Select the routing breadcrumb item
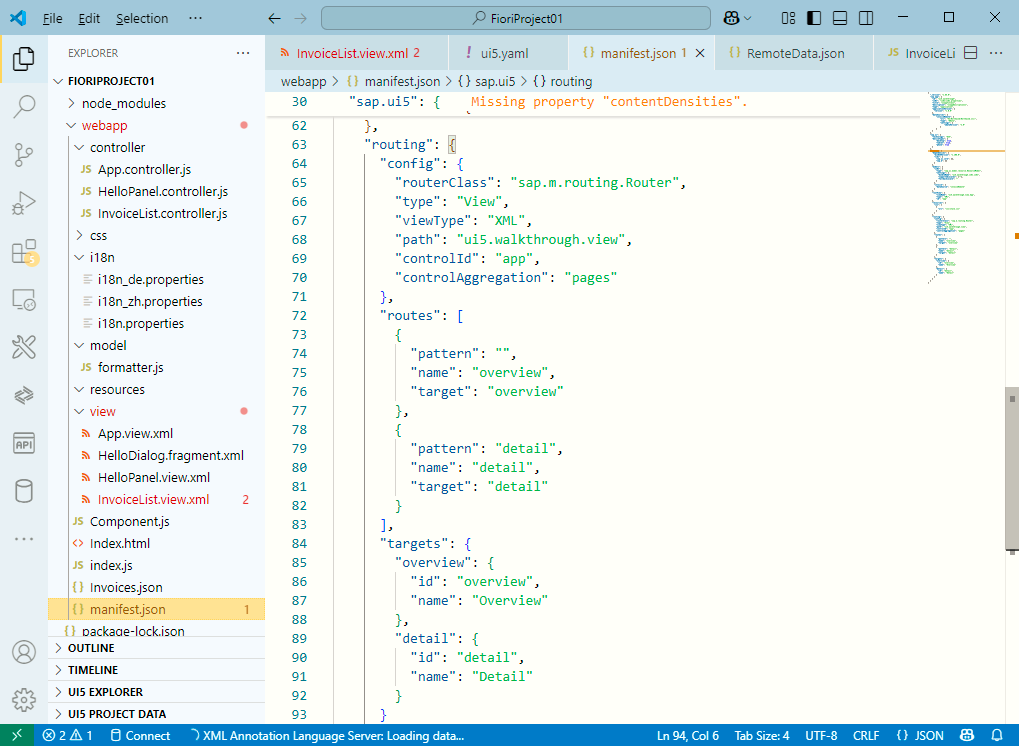This screenshot has height=746, width=1019. [563, 81]
